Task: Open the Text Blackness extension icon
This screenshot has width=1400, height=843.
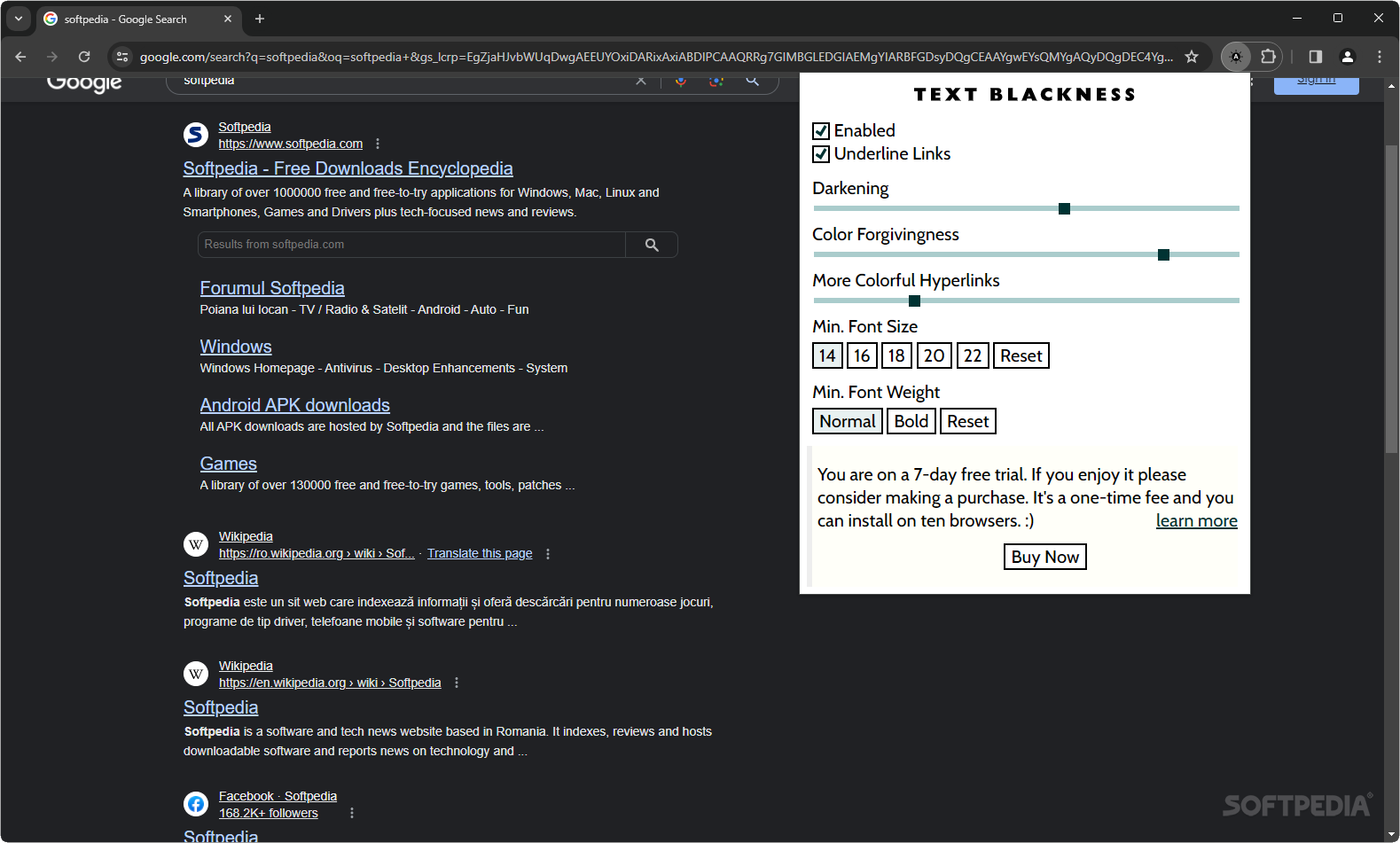Action: tap(1236, 57)
